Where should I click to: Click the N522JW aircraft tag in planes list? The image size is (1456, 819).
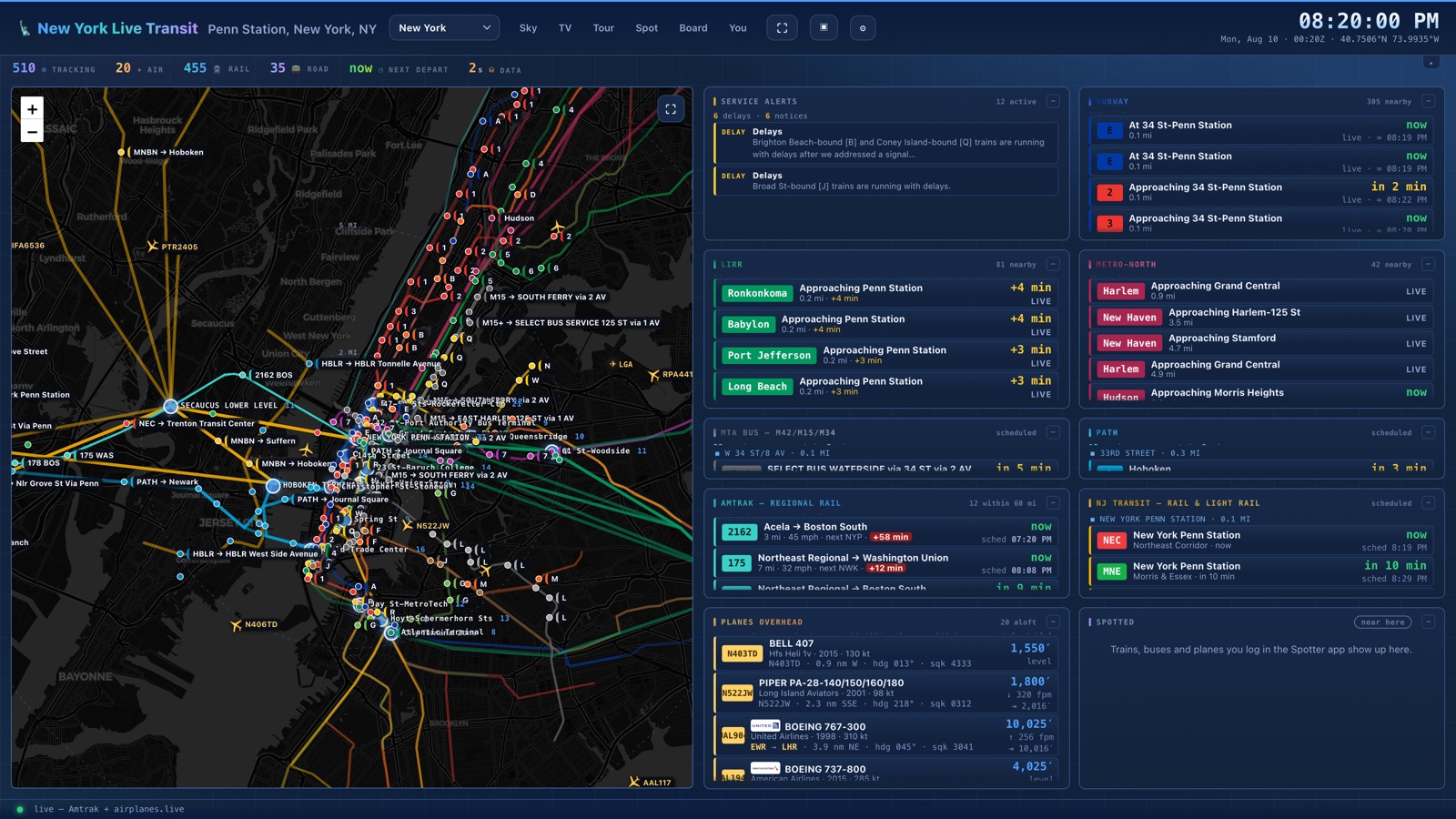pos(737,693)
